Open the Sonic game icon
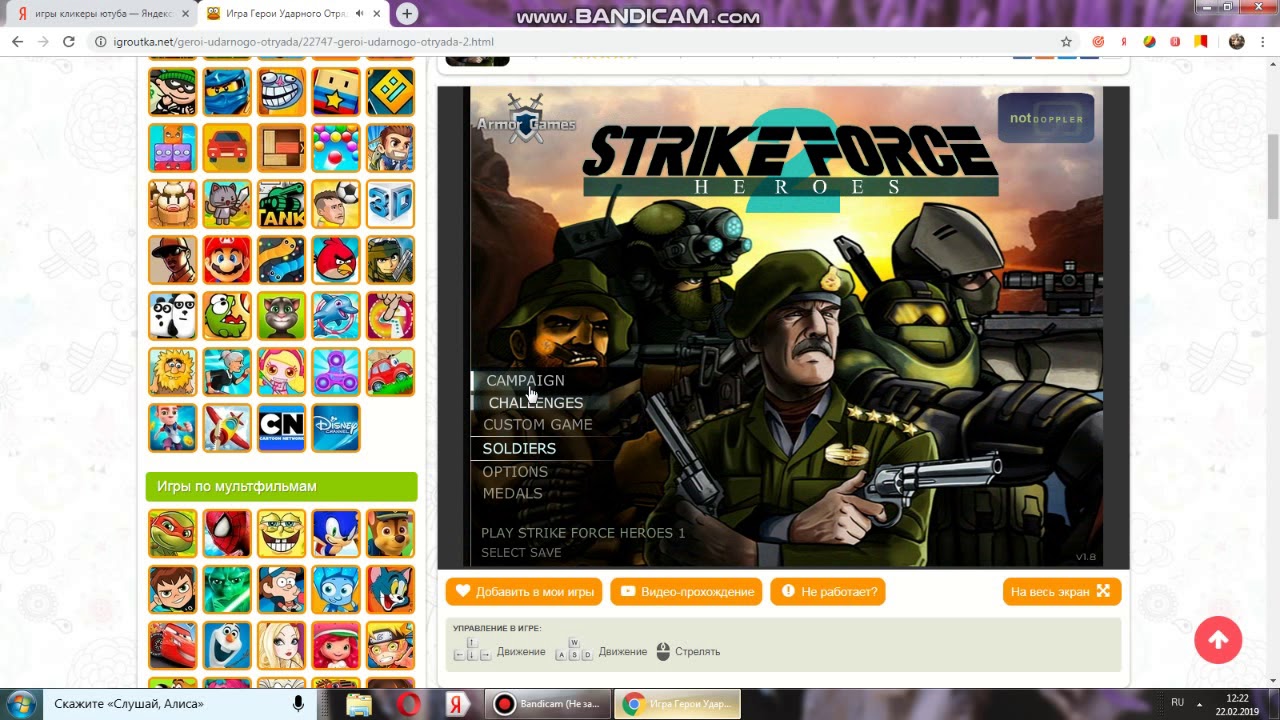This screenshot has height=720, width=1280. coord(336,533)
